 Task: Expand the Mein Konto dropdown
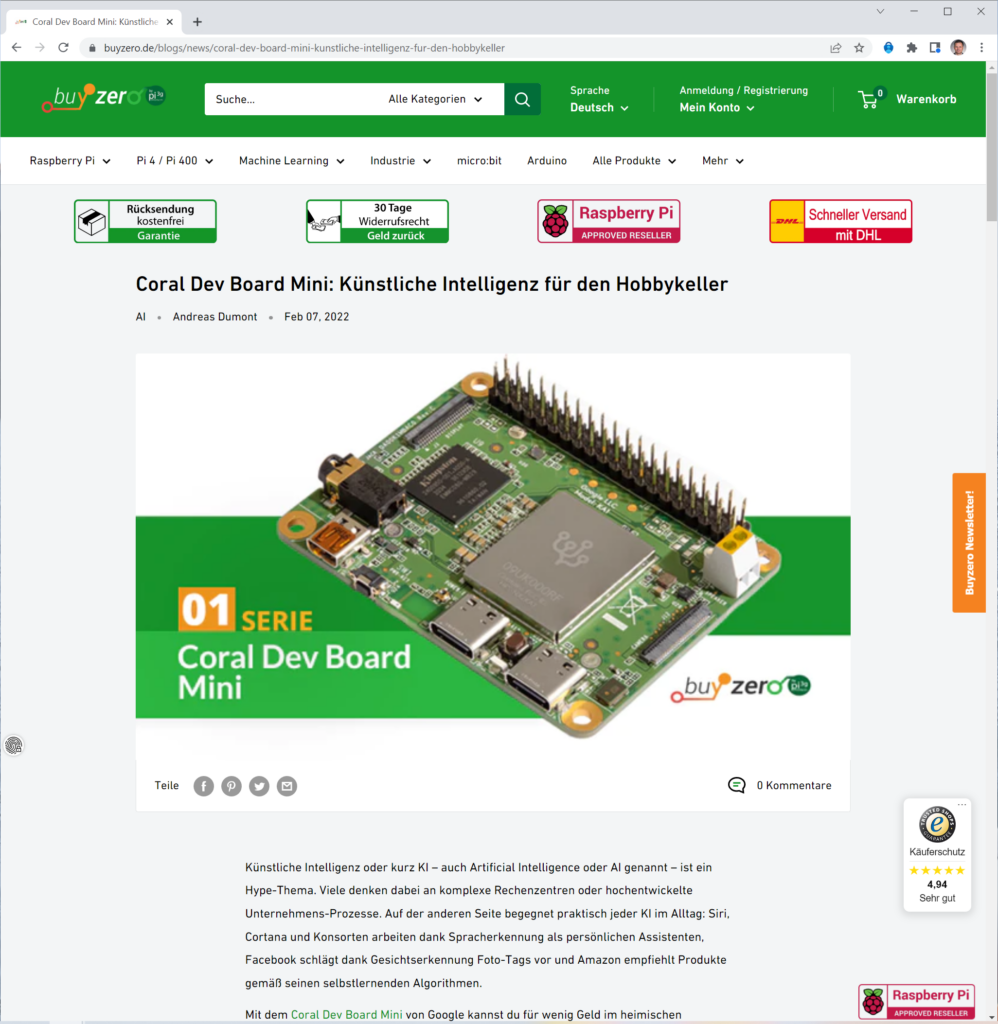tap(716, 108)
